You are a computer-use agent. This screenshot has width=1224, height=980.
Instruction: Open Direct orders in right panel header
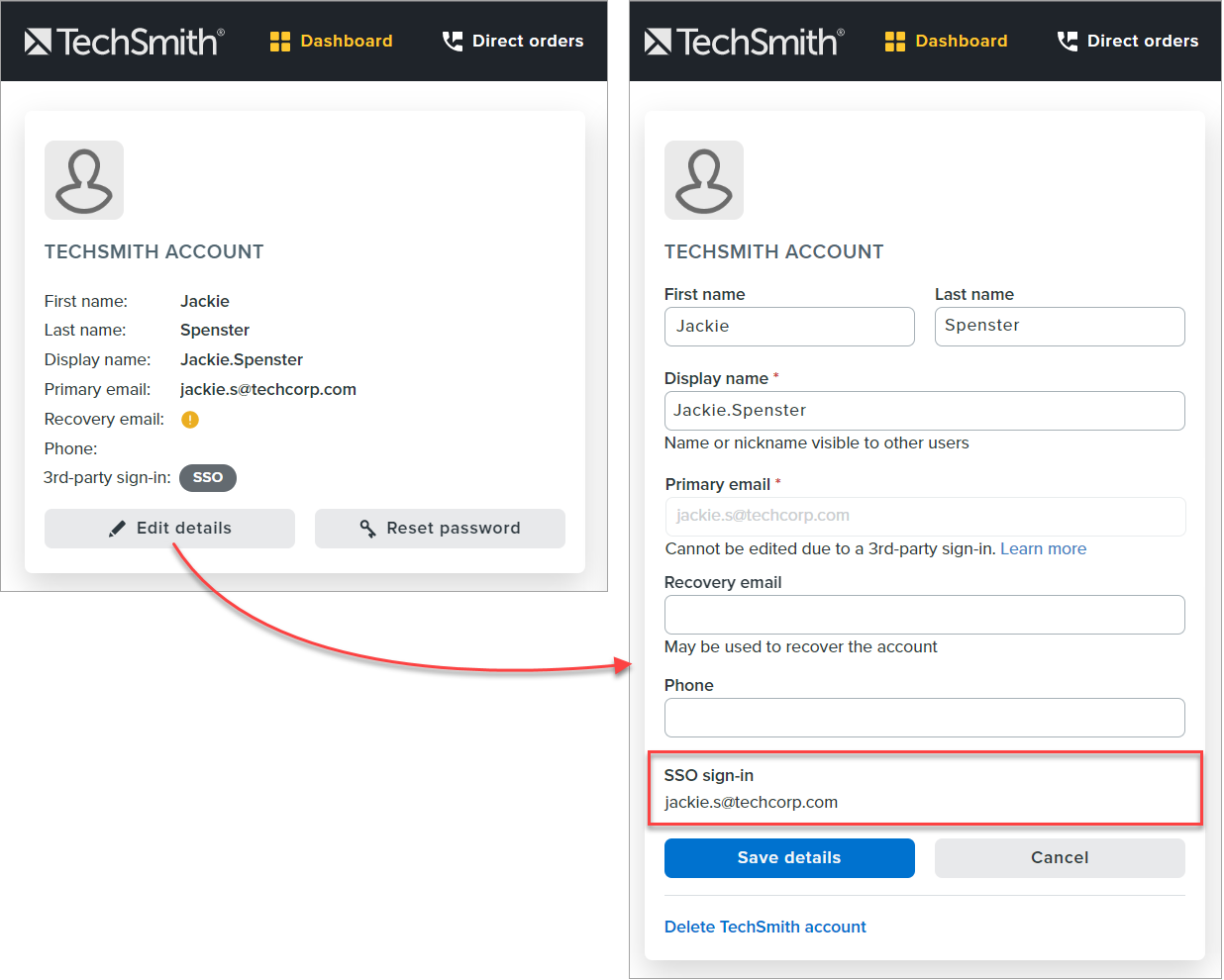tap(1128, 41)
